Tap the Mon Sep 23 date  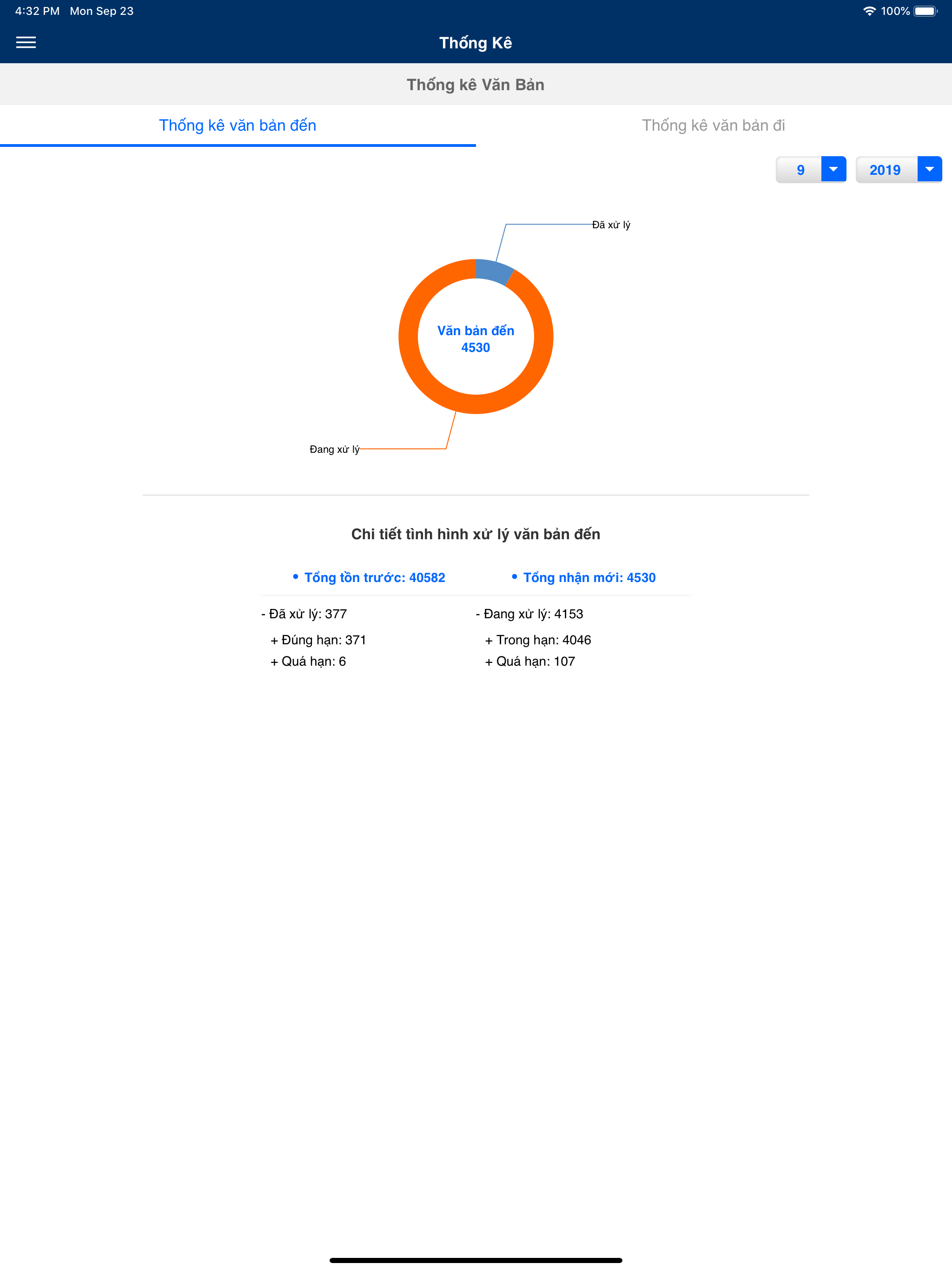click(x=102, y=11)
